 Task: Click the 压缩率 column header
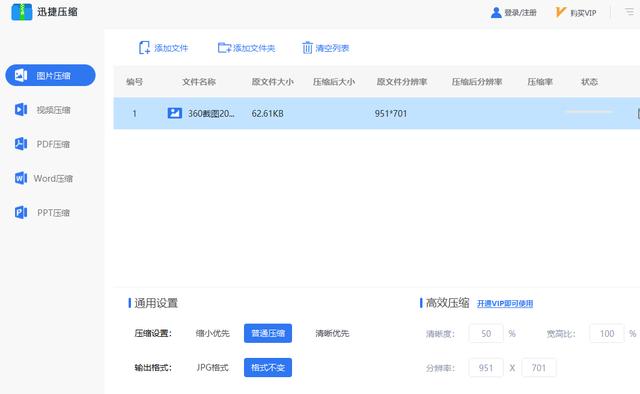pyautogui.click(x=540, y=82)
